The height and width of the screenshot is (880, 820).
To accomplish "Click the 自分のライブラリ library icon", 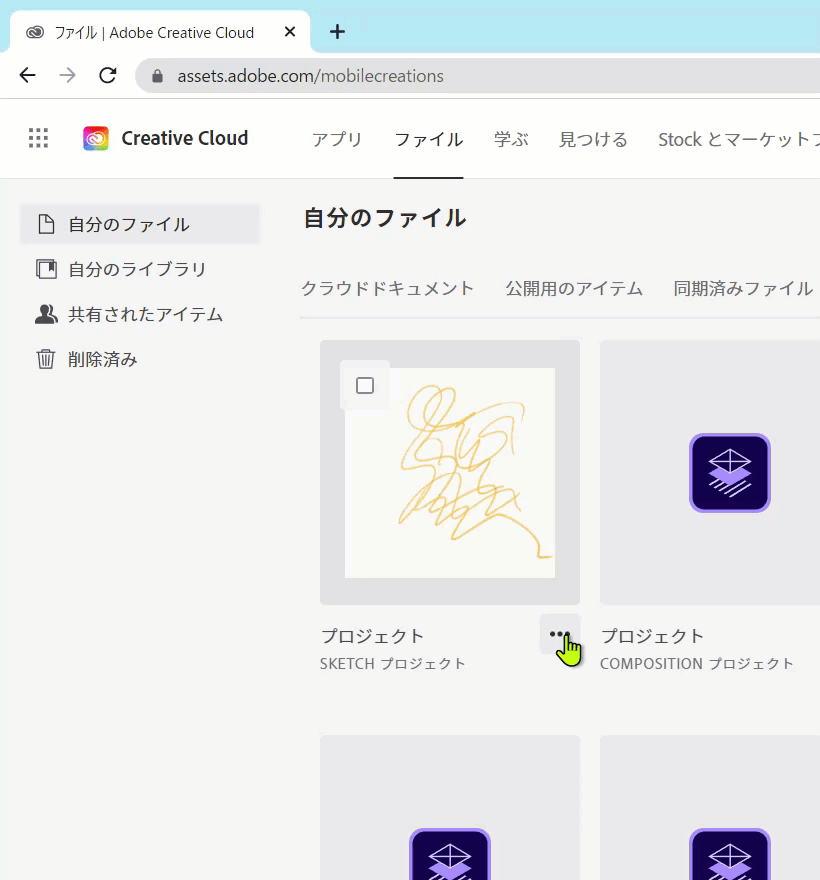I will tap(46, 269).
